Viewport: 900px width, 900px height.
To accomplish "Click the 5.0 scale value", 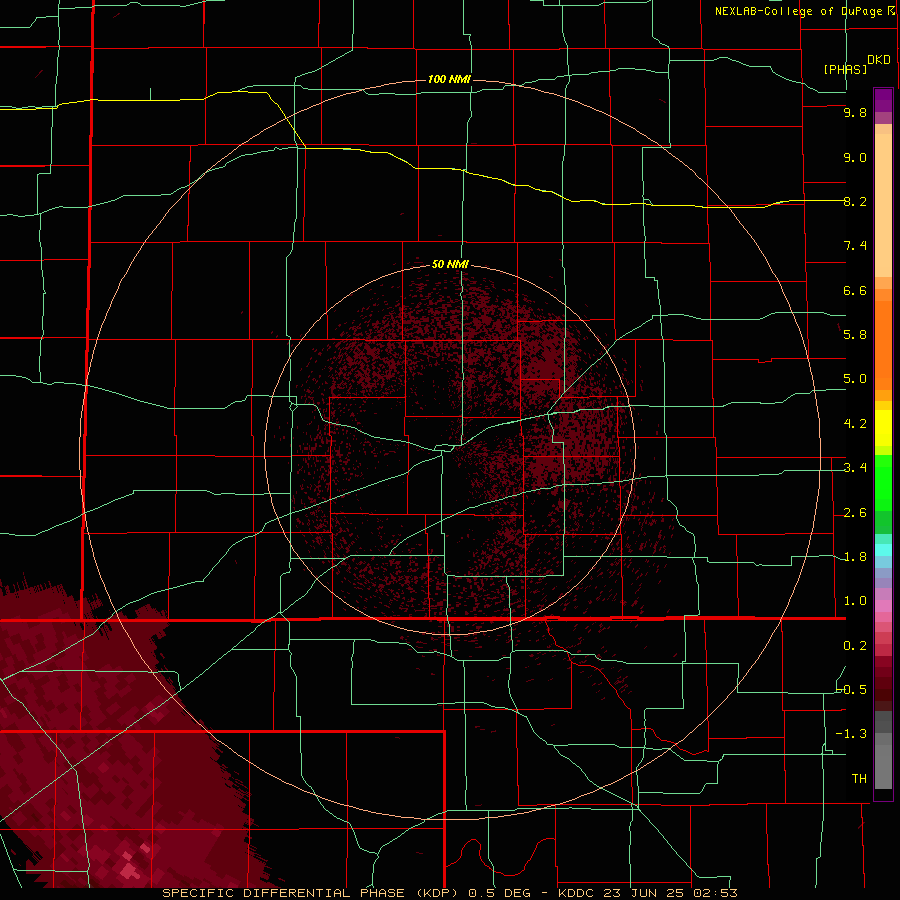I will (855, 379).
